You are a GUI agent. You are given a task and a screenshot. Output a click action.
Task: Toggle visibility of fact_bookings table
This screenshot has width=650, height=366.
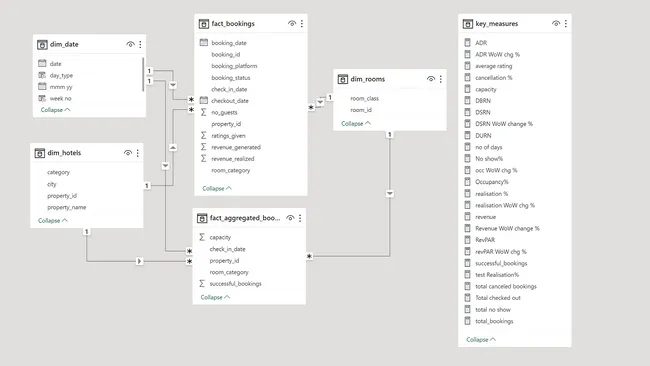tap(292, 24)
